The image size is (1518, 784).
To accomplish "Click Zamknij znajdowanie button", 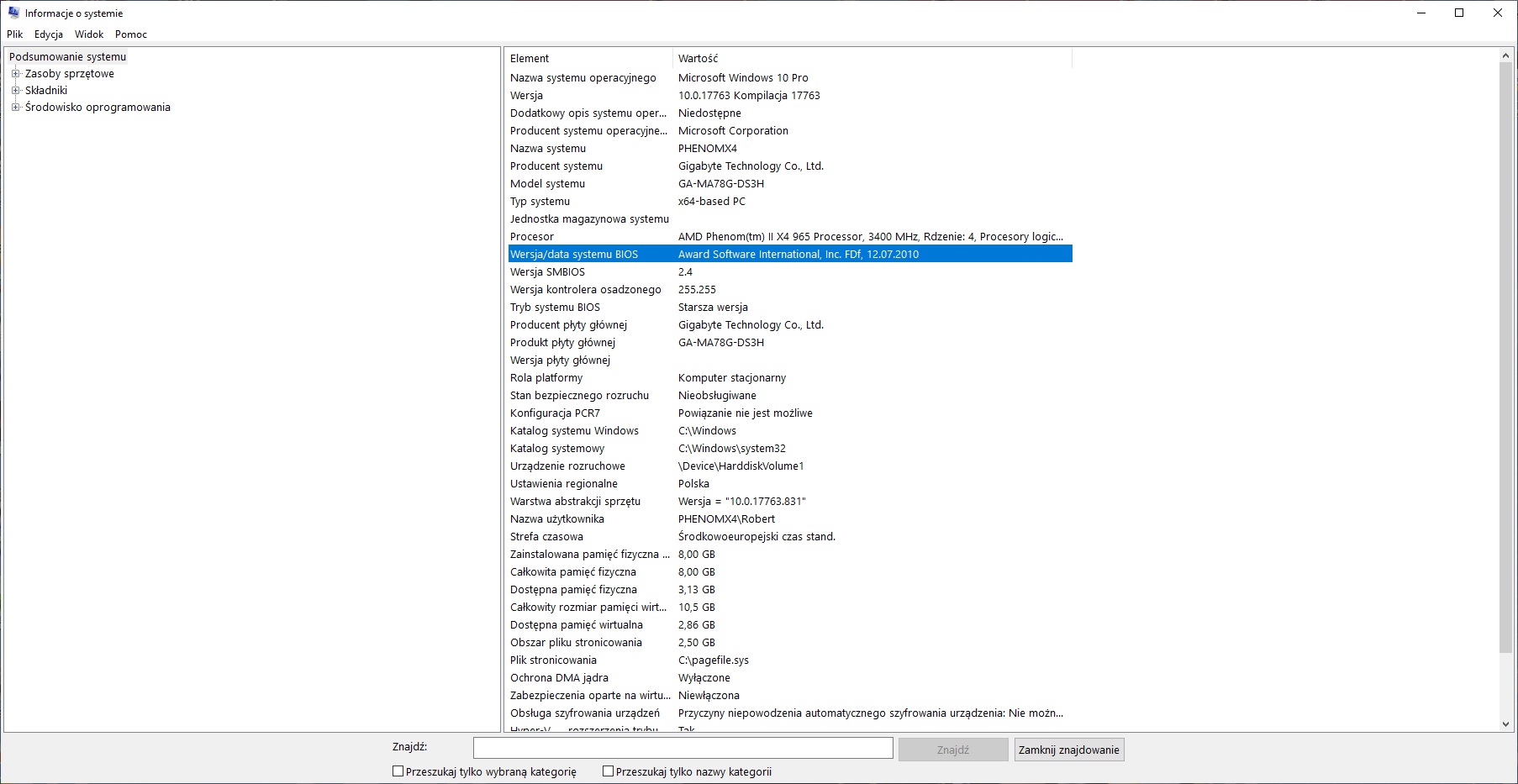I will click(x=1069, y=750).
